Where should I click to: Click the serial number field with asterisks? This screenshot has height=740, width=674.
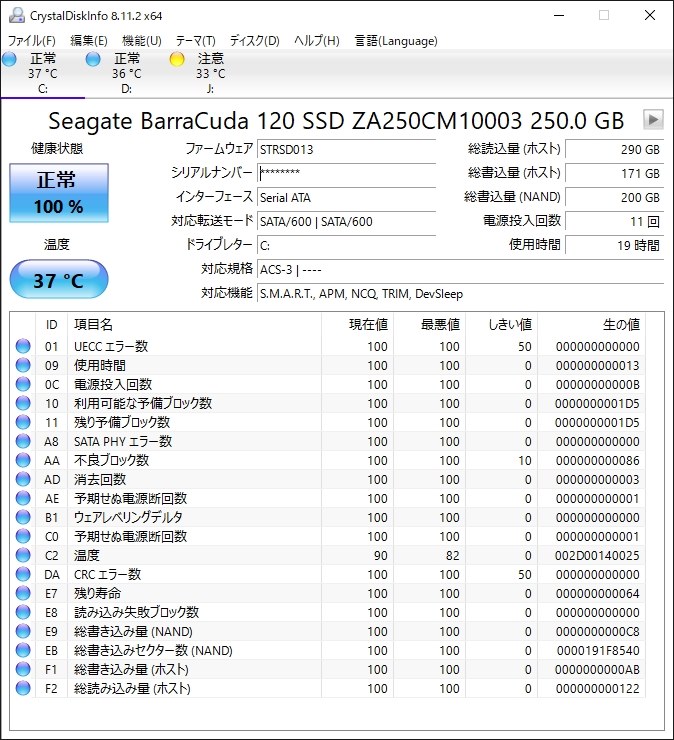click(346, 173)
